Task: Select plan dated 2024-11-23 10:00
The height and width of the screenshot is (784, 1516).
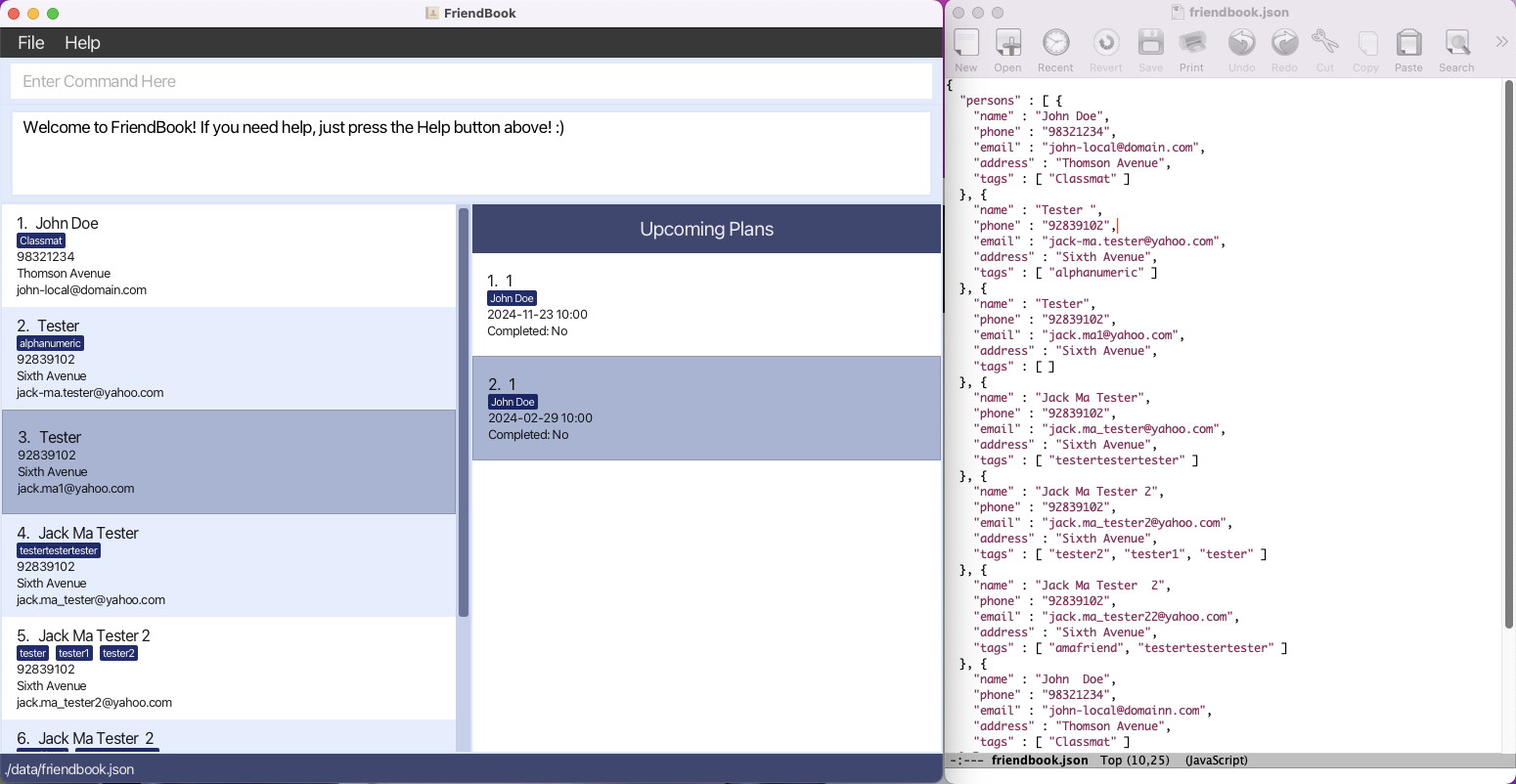Action: pyautogui.click(x=706, y=304)
